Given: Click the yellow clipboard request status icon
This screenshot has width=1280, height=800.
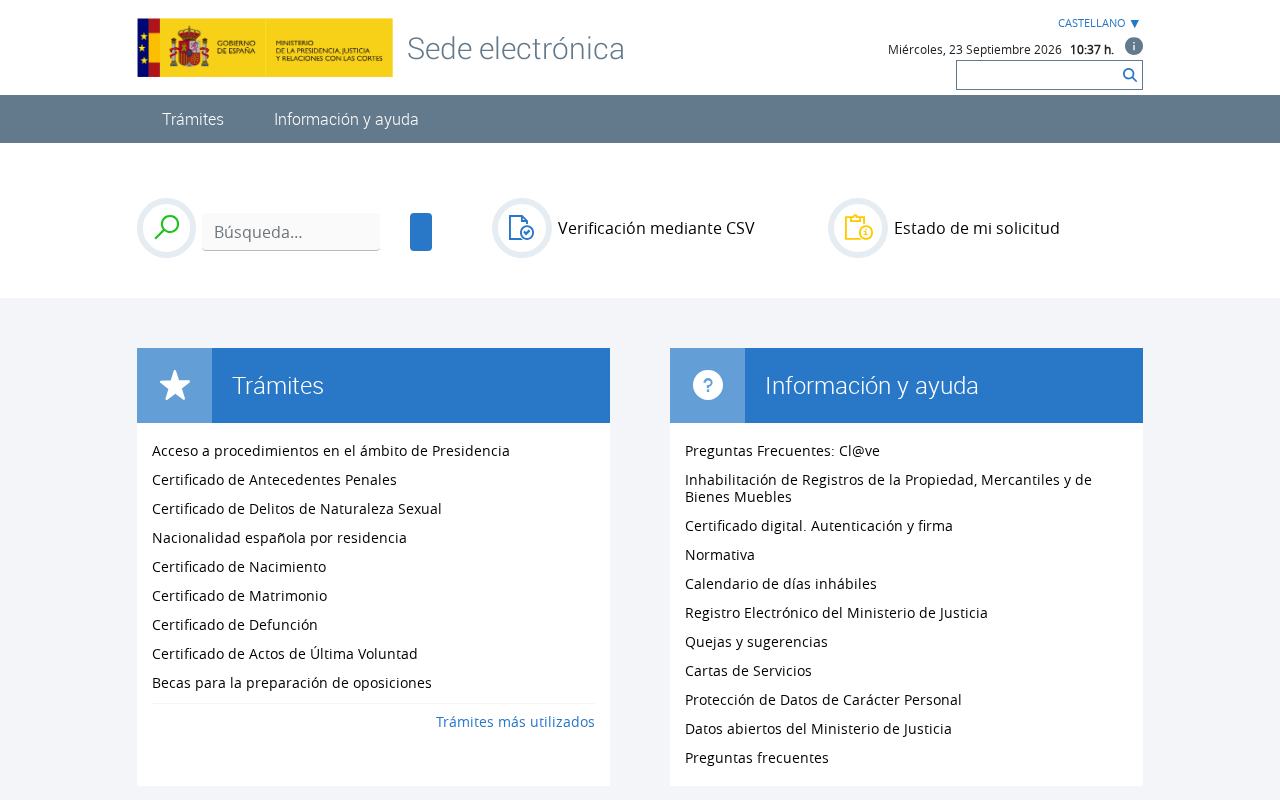Looking at the screenshot, I should (x=858, y=228).
